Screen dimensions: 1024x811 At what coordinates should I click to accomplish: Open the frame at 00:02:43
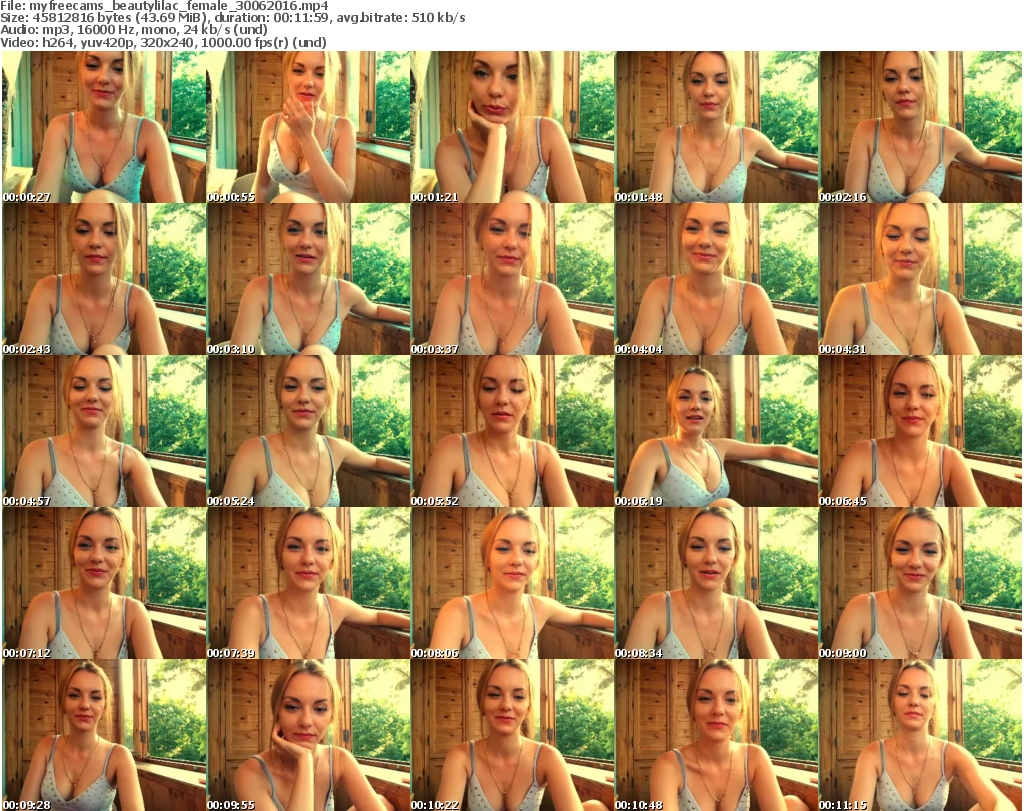coord(104,279)
